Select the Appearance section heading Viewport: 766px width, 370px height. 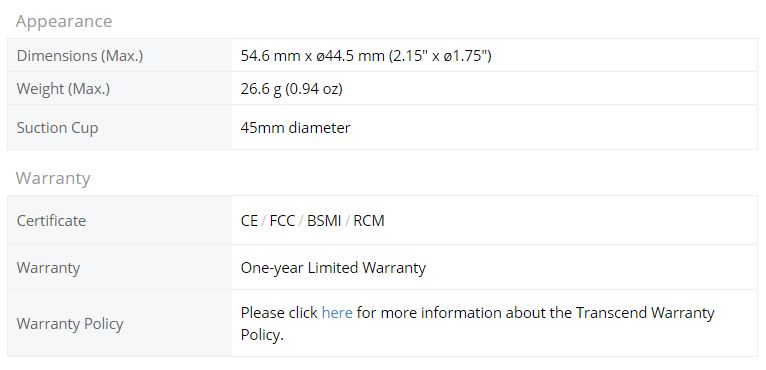click(64, 22)
